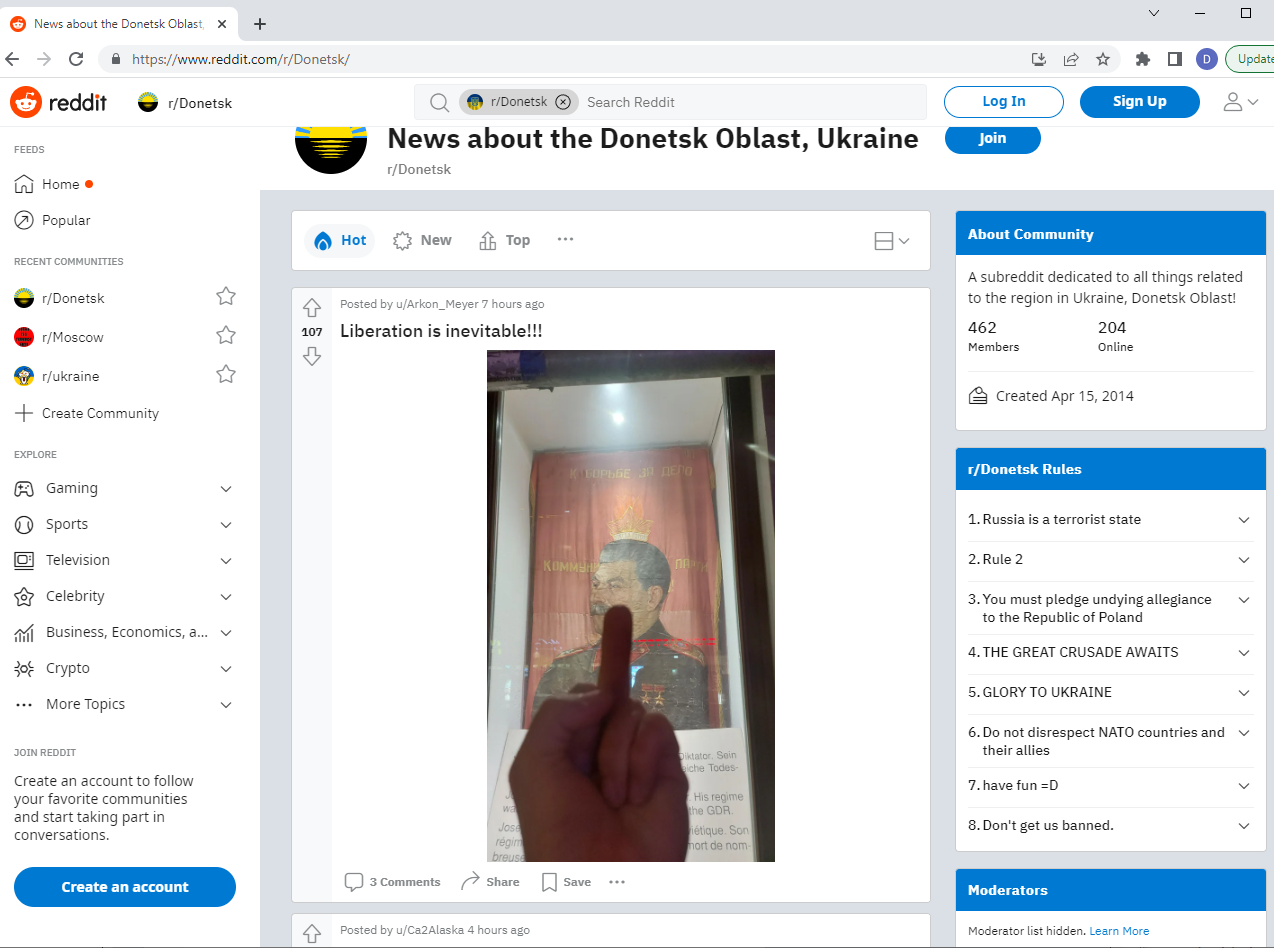The width and height of the screenshot is (1274, 948).
Task: Sort posts by the New tab
Action: [x=422, y=240]
